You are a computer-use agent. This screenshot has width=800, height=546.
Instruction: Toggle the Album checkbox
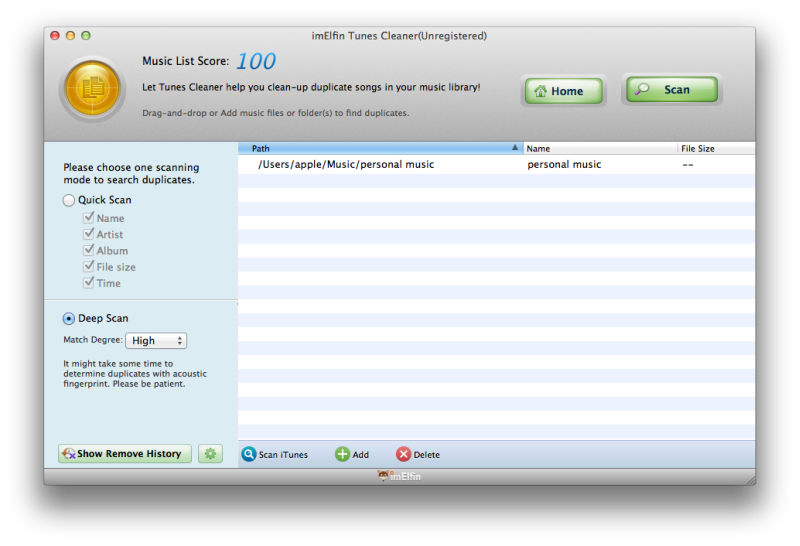[89, 251]
